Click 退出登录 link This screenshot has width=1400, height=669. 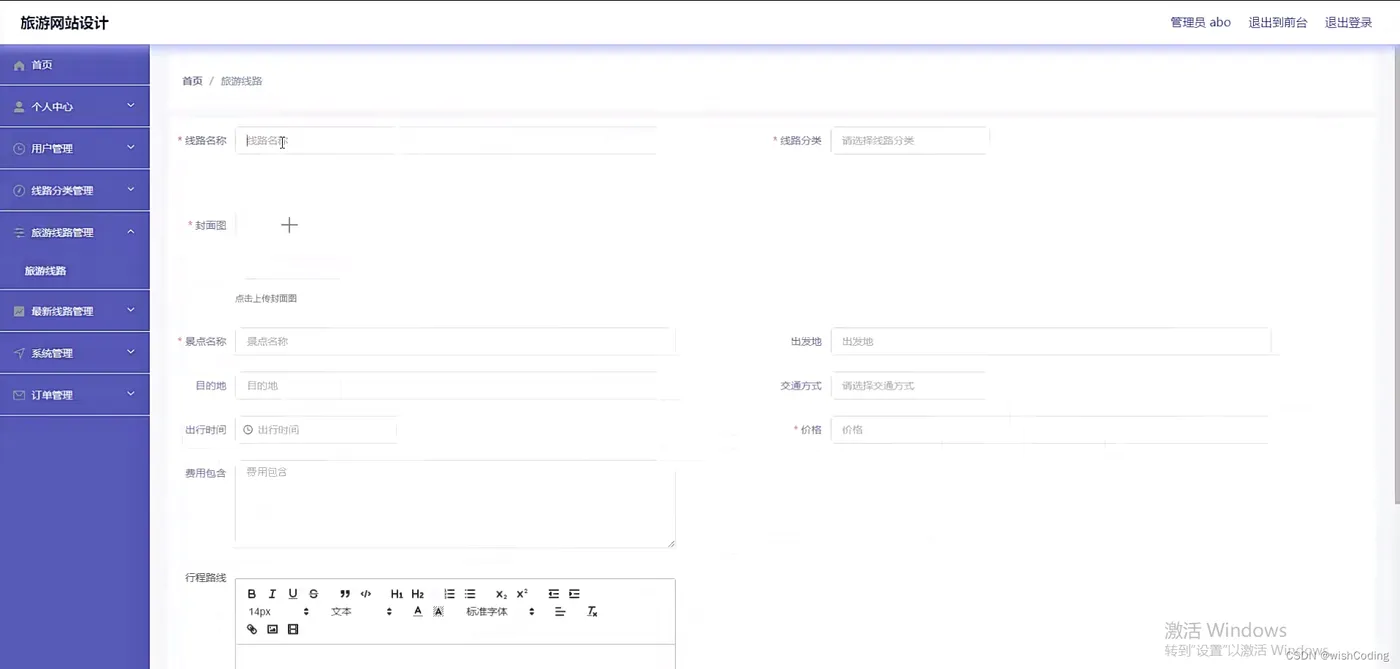tap(1349, 22)
